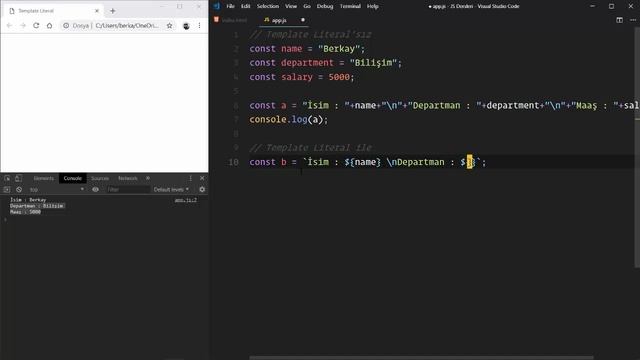The image size is (640, 360).
Task: Select DevTools Console tab
Action: (73, 178)
